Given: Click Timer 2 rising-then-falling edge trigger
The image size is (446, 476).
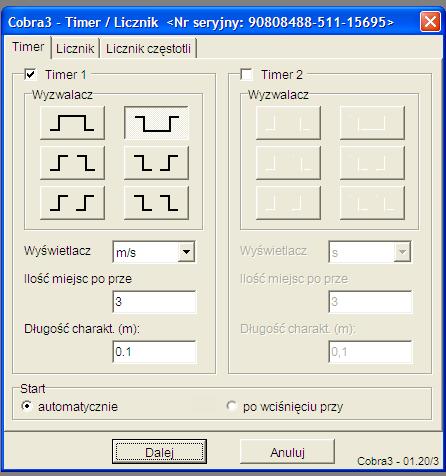Looking at the screenshot, I should point(288,163).
